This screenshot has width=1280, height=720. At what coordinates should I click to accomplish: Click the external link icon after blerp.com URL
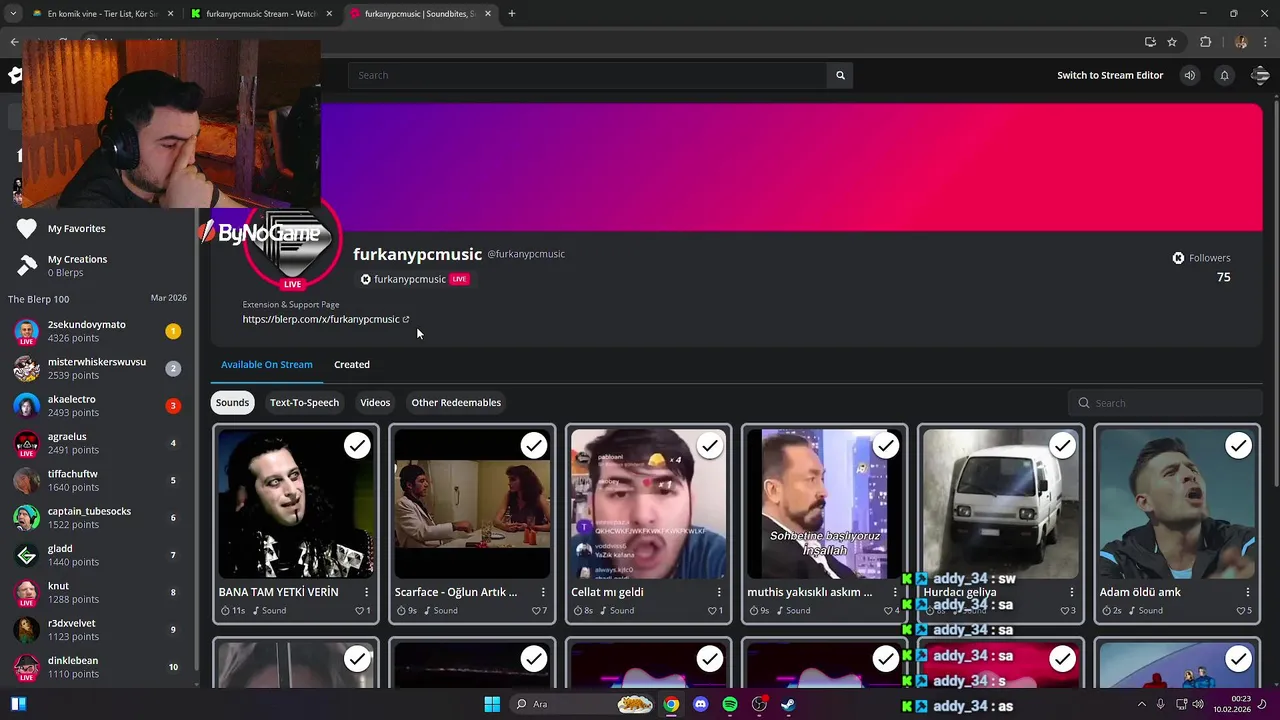pyautogui.click(x=406, y=319)
